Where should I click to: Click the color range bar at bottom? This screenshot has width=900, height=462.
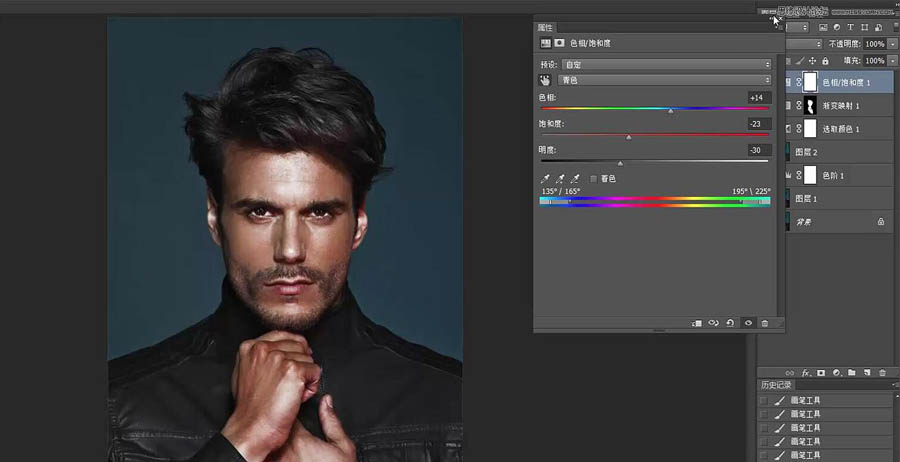(655, 201)
